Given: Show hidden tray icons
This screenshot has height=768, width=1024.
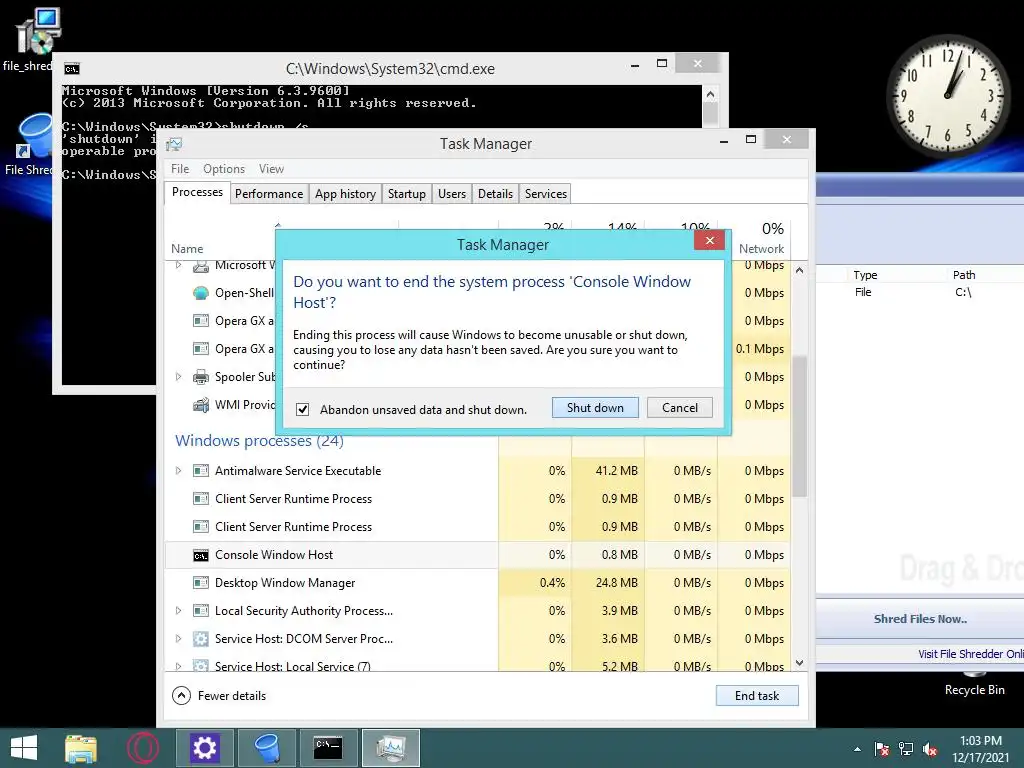Looking at the screenshot, I should [x=857, y=749].
